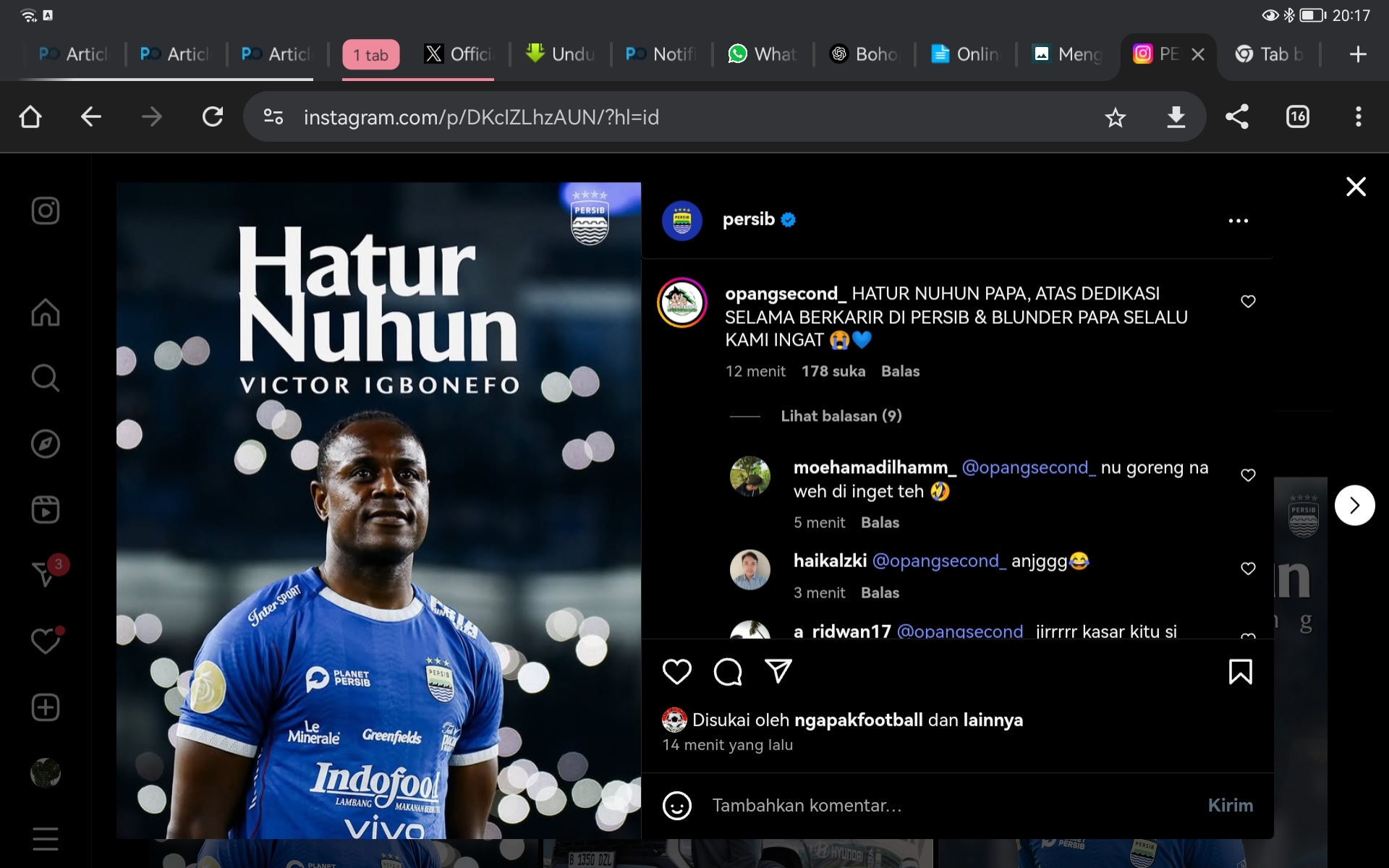This screenshot has width=1389, height=868.
Task: Collapse replies via Lihat balasan (9)
Action: click(x=841, y=416)
